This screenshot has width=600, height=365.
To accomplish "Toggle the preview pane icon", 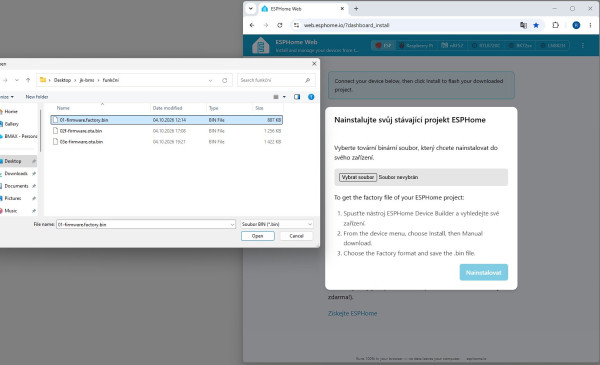I will coord(297,97).
